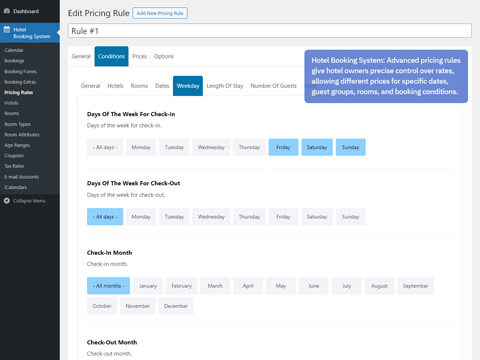Open Booking Extras in the sidebar
Image resolution: width=480 pixels, height=360 pixels.
[x=20, y=82]
